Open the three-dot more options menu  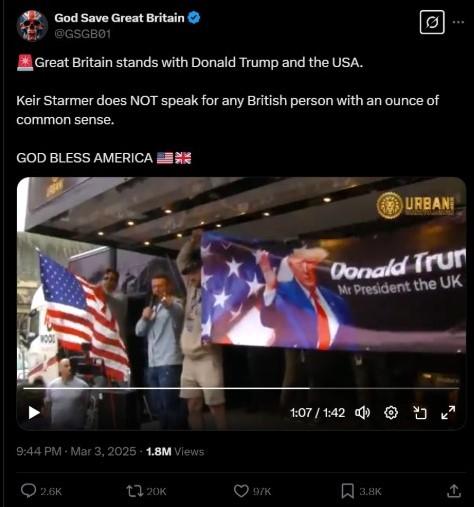click(x=458, y=22)
